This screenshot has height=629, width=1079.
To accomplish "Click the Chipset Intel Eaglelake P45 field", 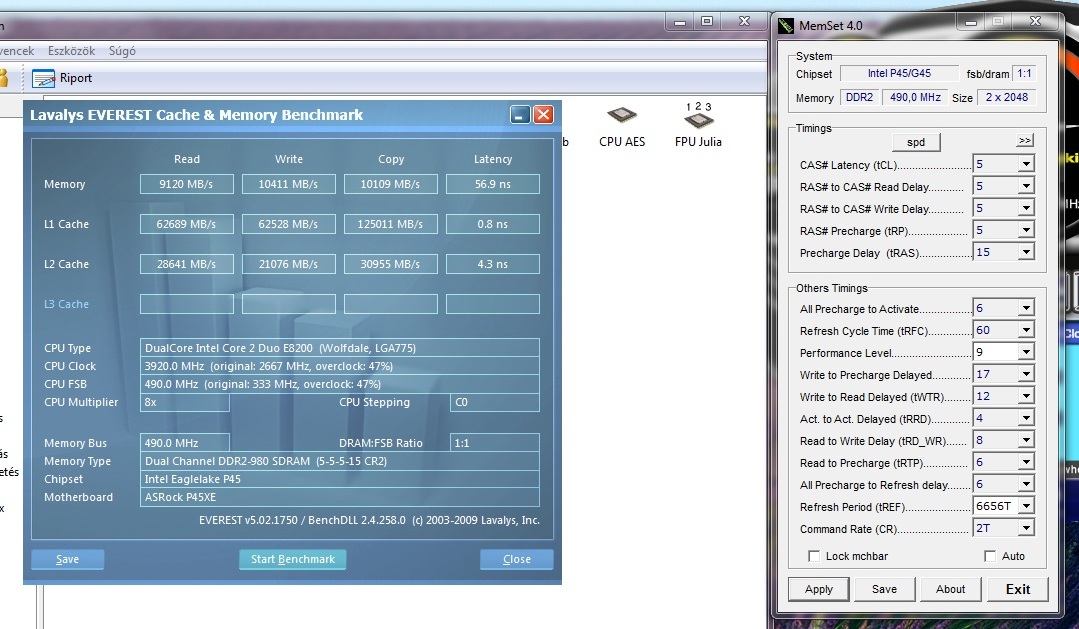I will 340,479.
